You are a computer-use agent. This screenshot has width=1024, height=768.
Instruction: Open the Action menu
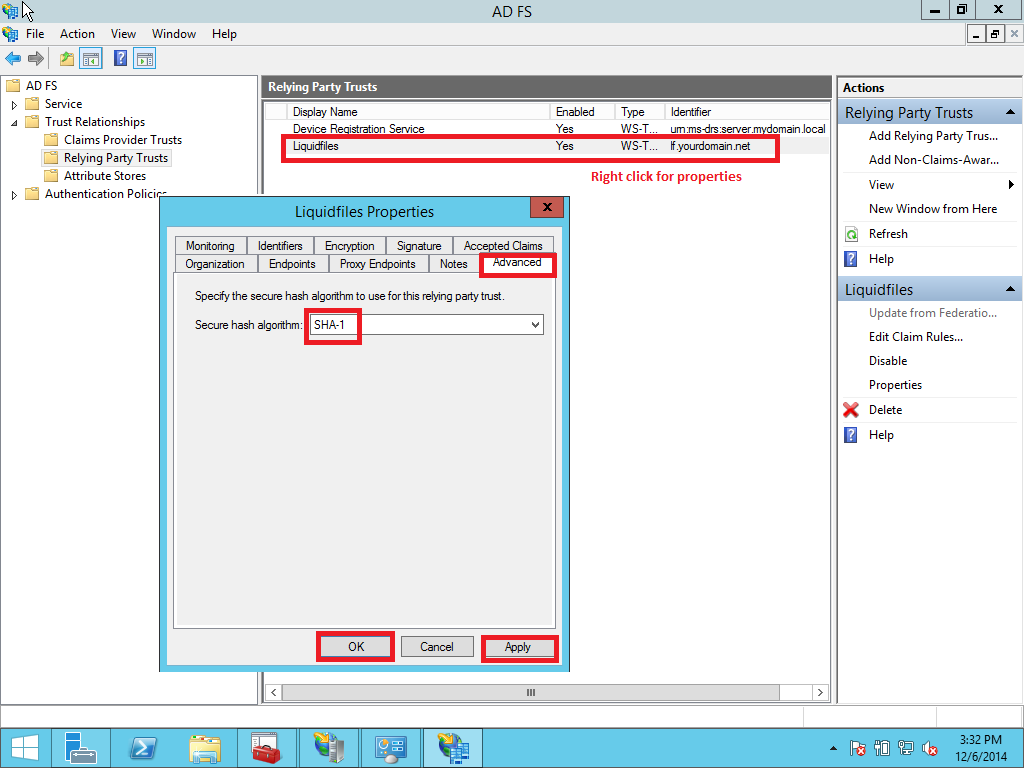coord(77,33)
